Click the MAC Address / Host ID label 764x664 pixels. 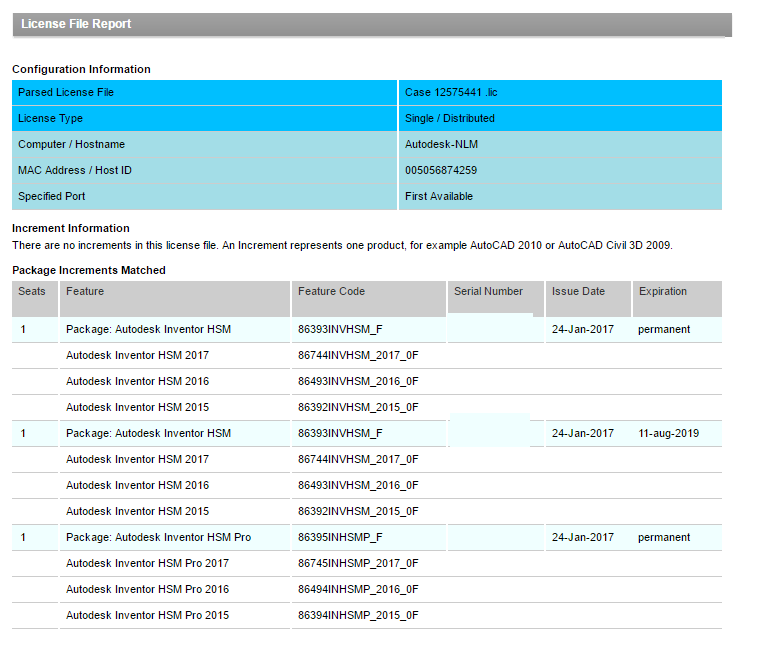pos(75,170)
